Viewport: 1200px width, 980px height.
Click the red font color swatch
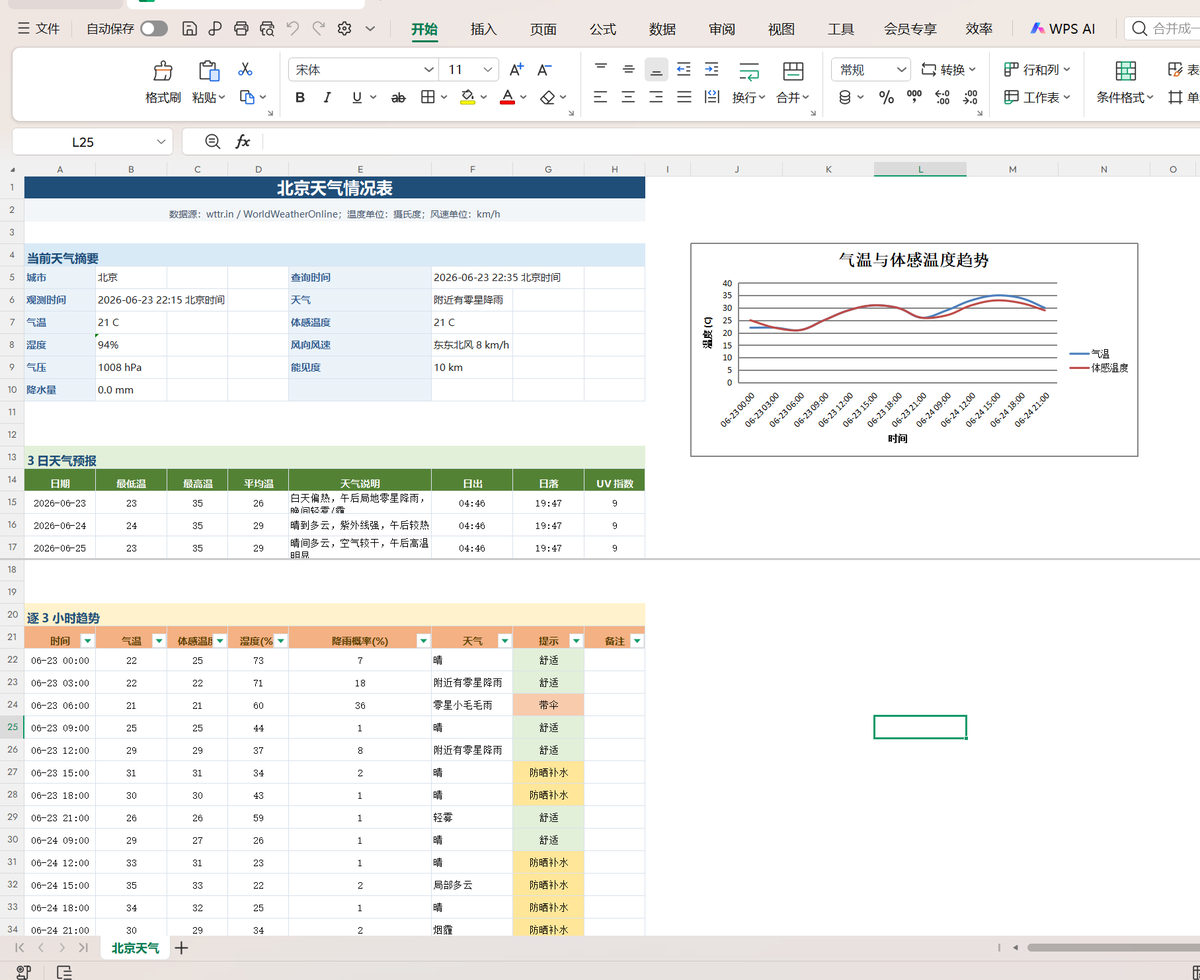507,98
